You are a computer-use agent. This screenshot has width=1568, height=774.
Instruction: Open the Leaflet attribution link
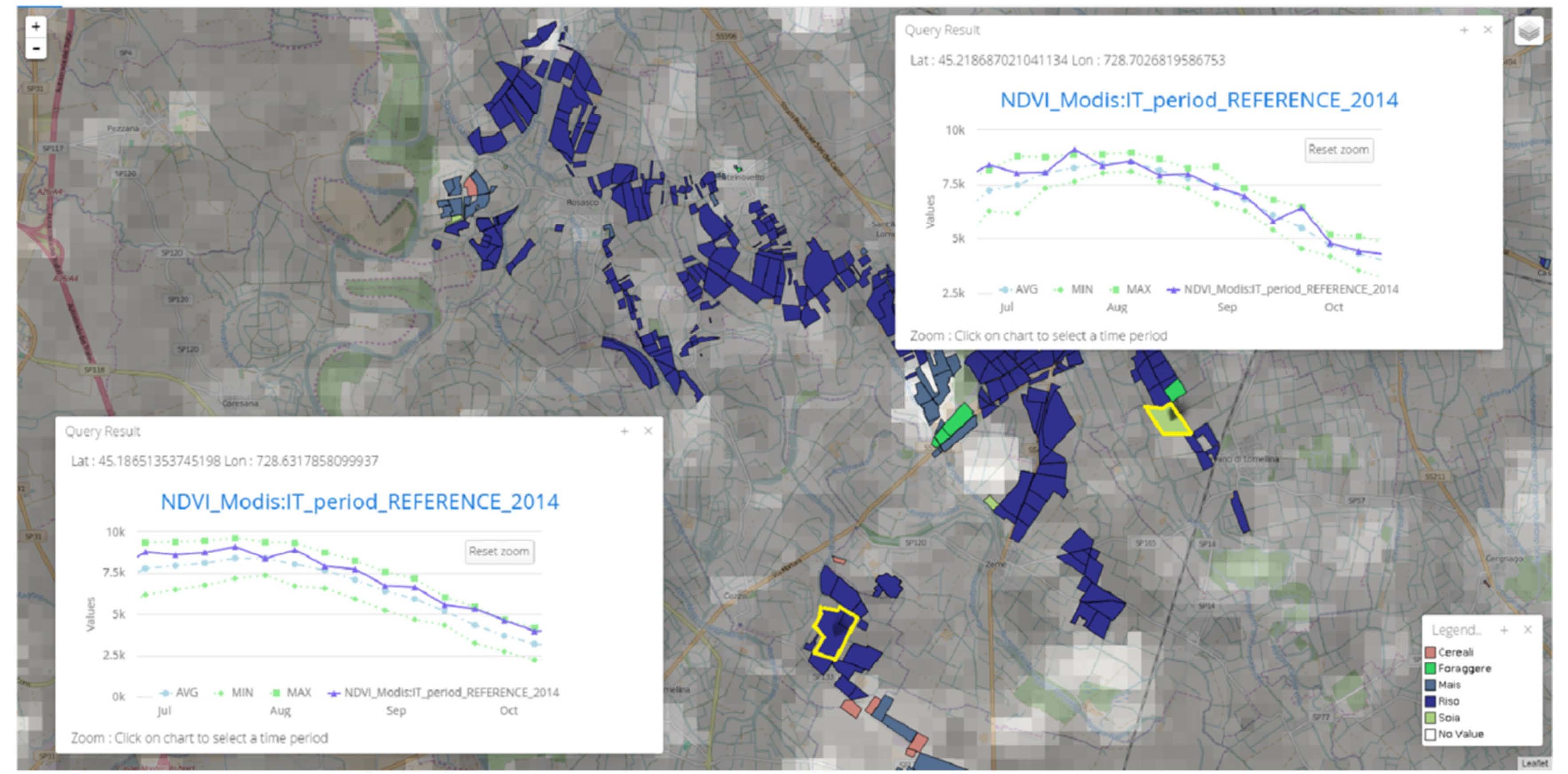tap(1534, 763)
